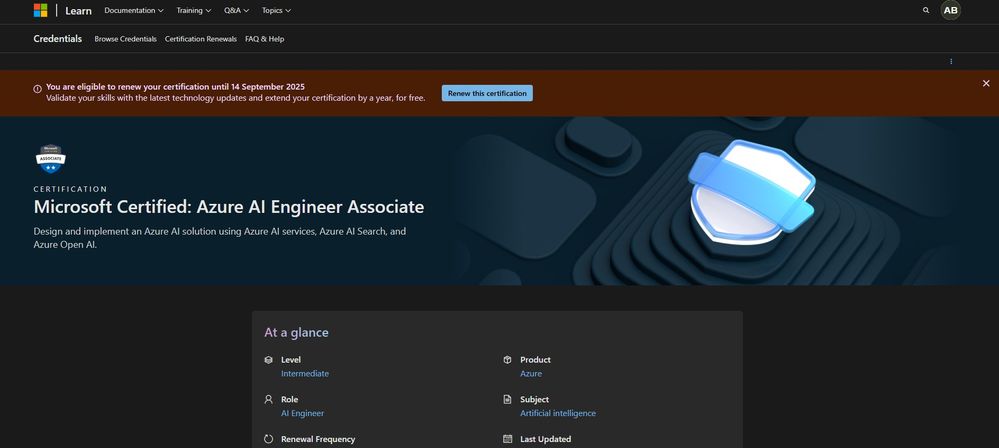Expand the Q&A menu
The width and height of the screenshot is (999, 448).
[236, 10]
